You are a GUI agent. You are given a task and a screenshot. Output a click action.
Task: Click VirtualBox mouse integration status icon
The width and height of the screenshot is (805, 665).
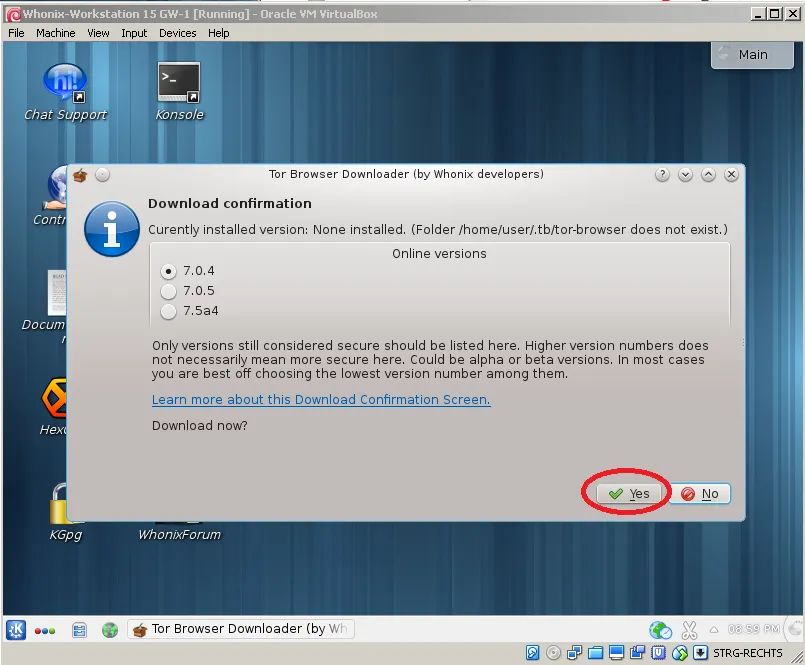coord(680,653)
